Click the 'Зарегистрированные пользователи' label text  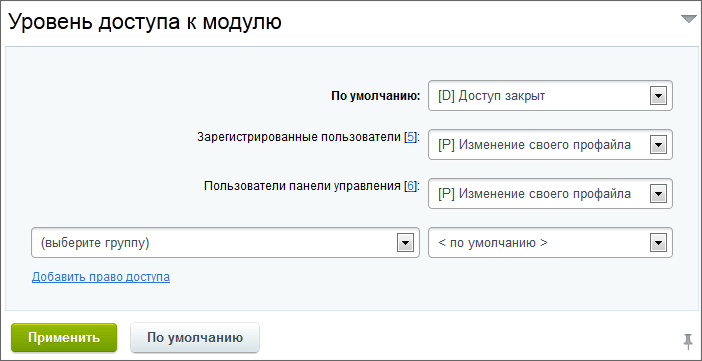(x=299, y=137)
